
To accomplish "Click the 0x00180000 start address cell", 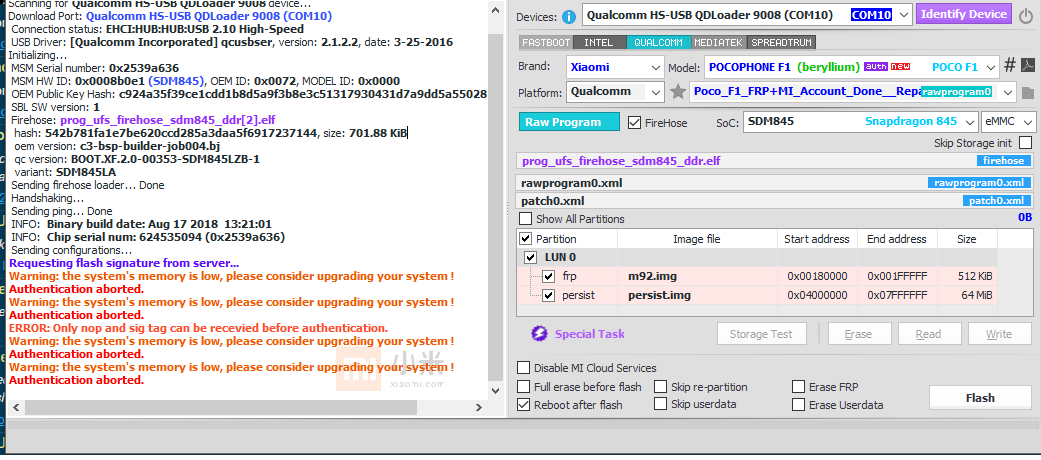I will click(x=817, y=276).
